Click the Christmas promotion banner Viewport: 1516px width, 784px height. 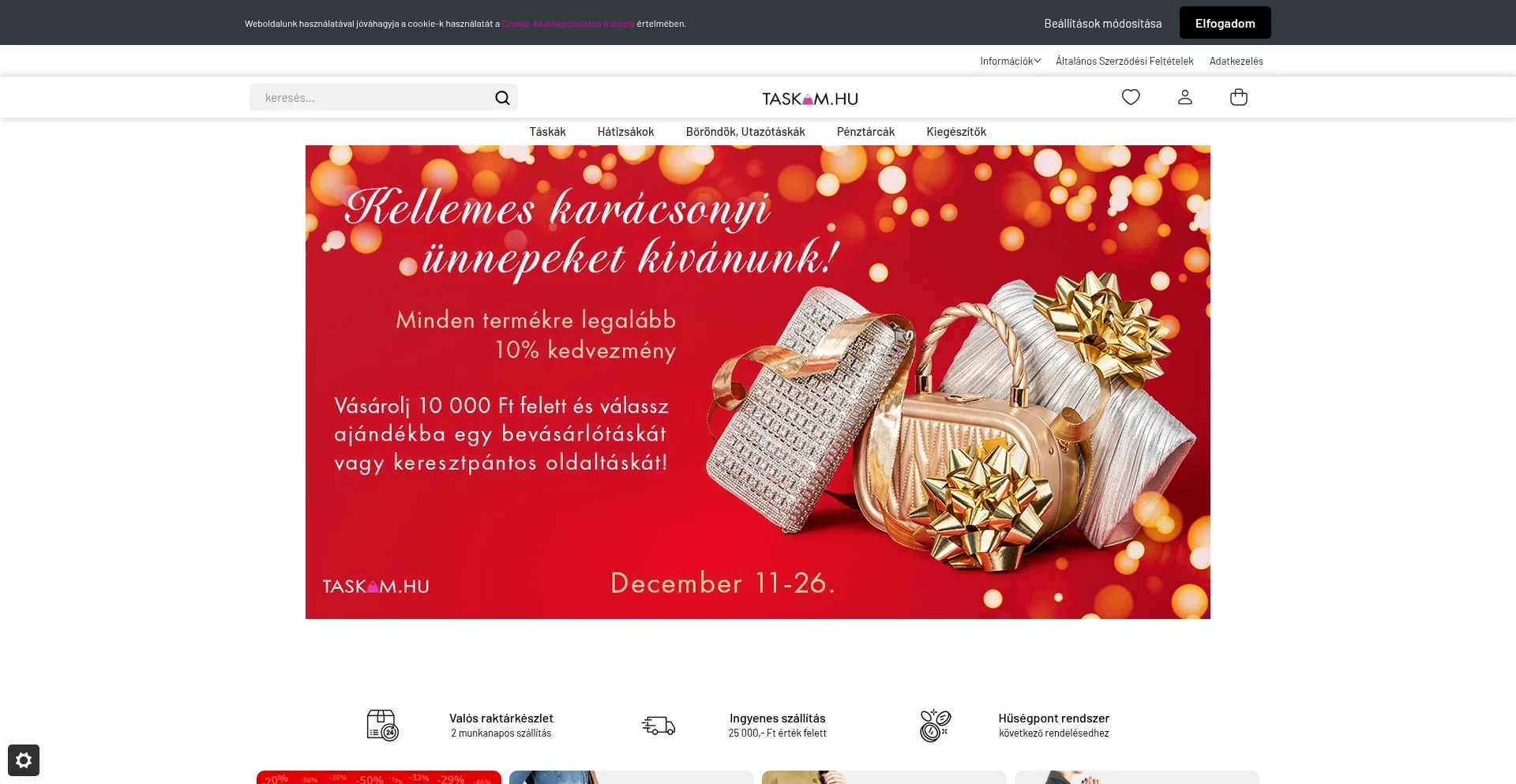[x=758, y=382]
